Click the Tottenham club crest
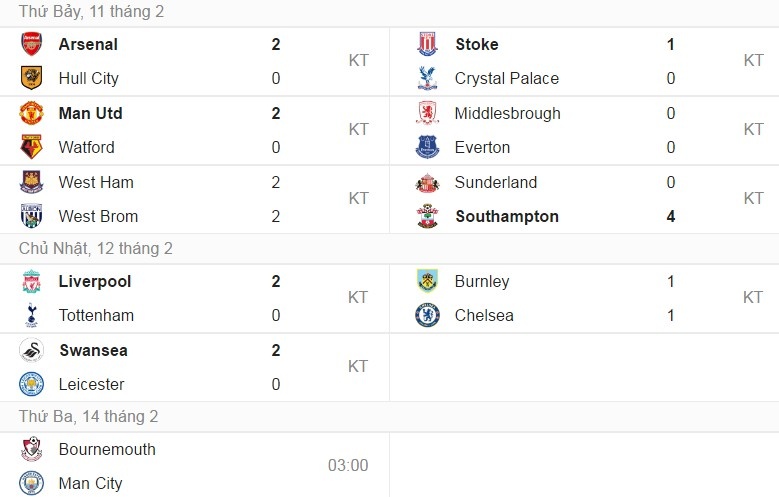This screenshot has height=497, width=779. [31, 316]
